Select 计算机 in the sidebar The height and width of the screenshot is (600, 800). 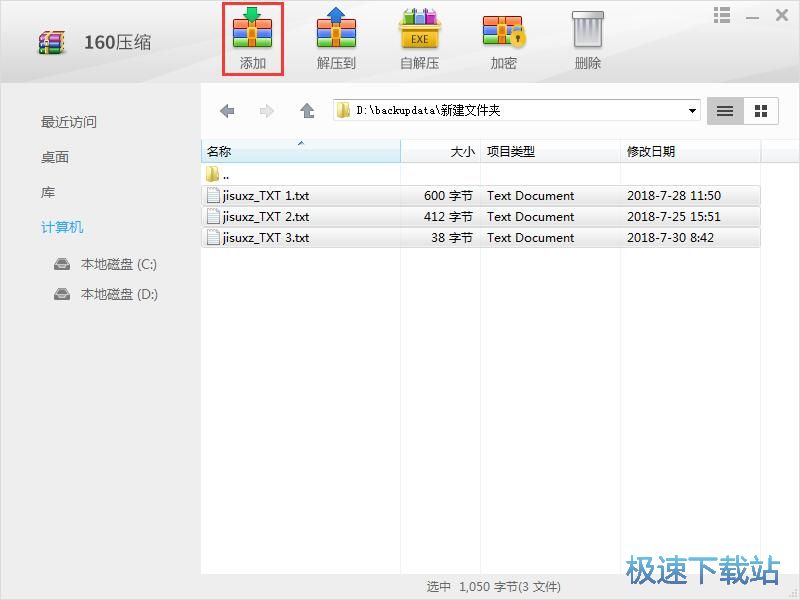coord(62,227)
